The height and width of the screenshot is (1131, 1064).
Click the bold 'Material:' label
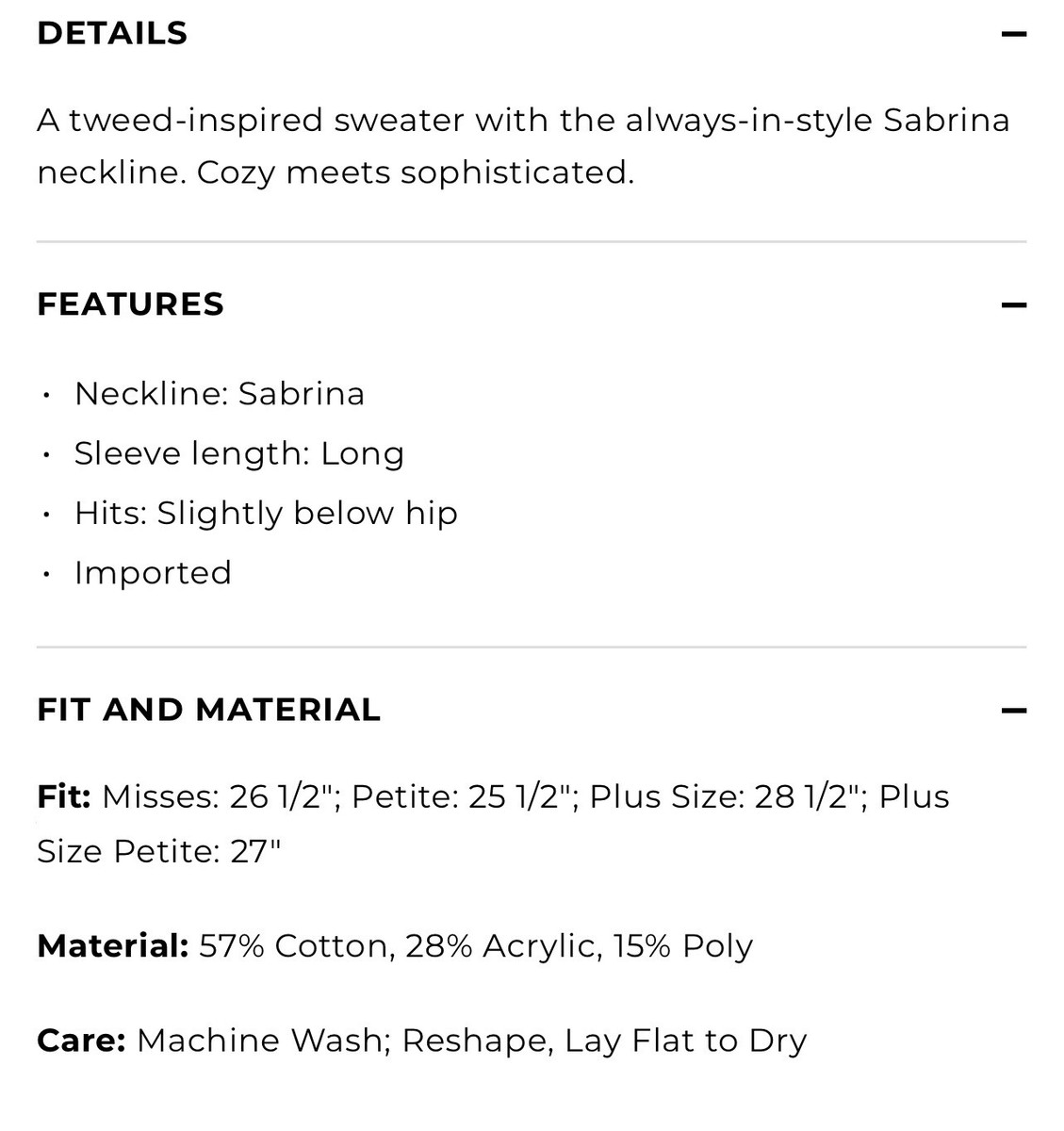pos(113,946)
